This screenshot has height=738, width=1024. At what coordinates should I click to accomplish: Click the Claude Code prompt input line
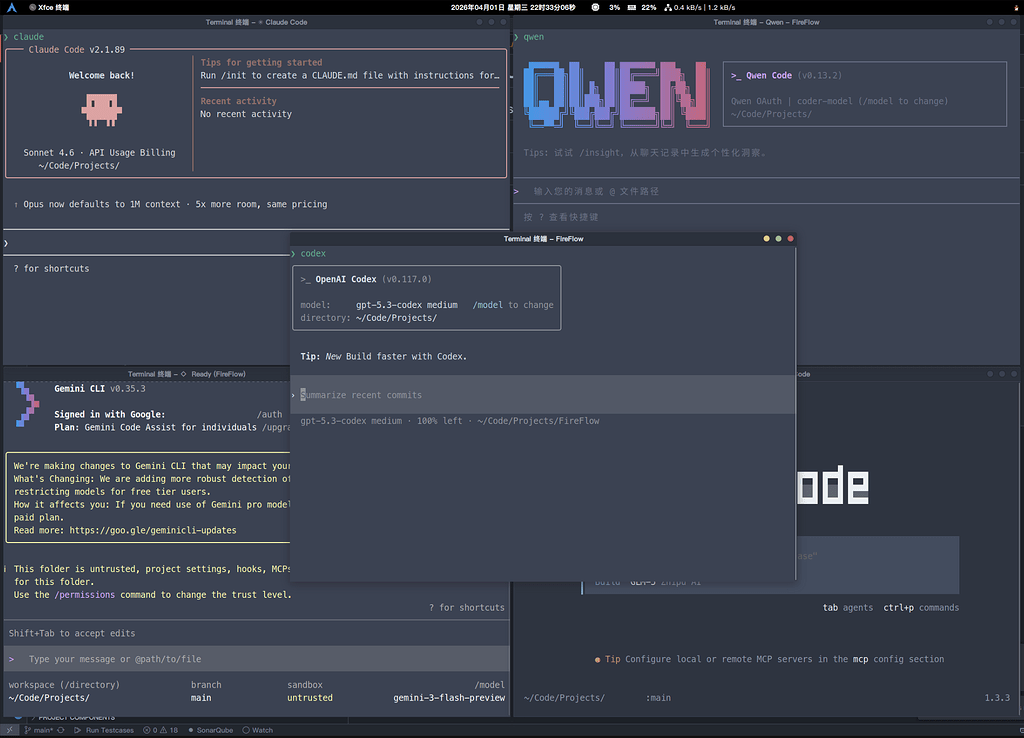point(147,243)
